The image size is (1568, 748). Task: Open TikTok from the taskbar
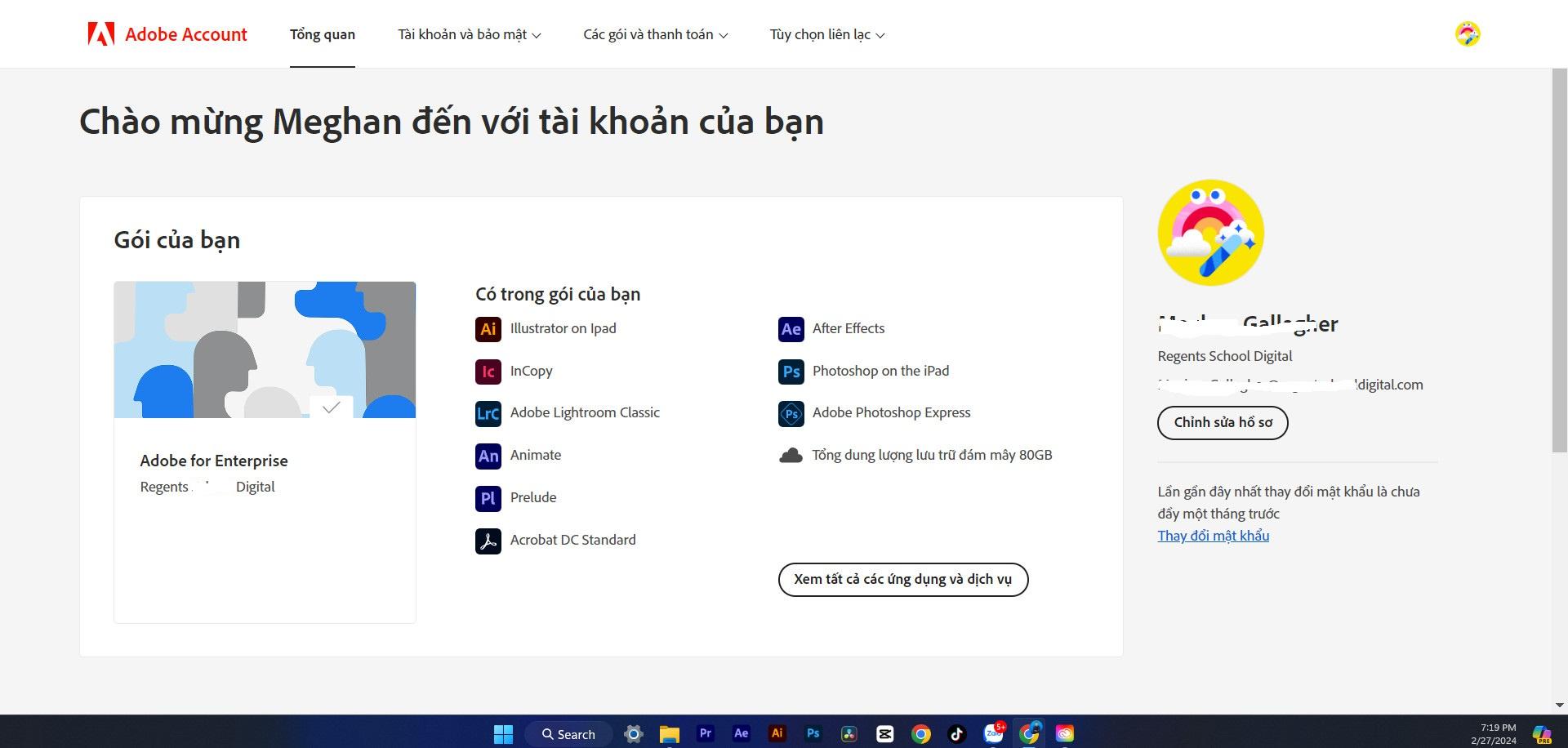(x=957, y=734)
